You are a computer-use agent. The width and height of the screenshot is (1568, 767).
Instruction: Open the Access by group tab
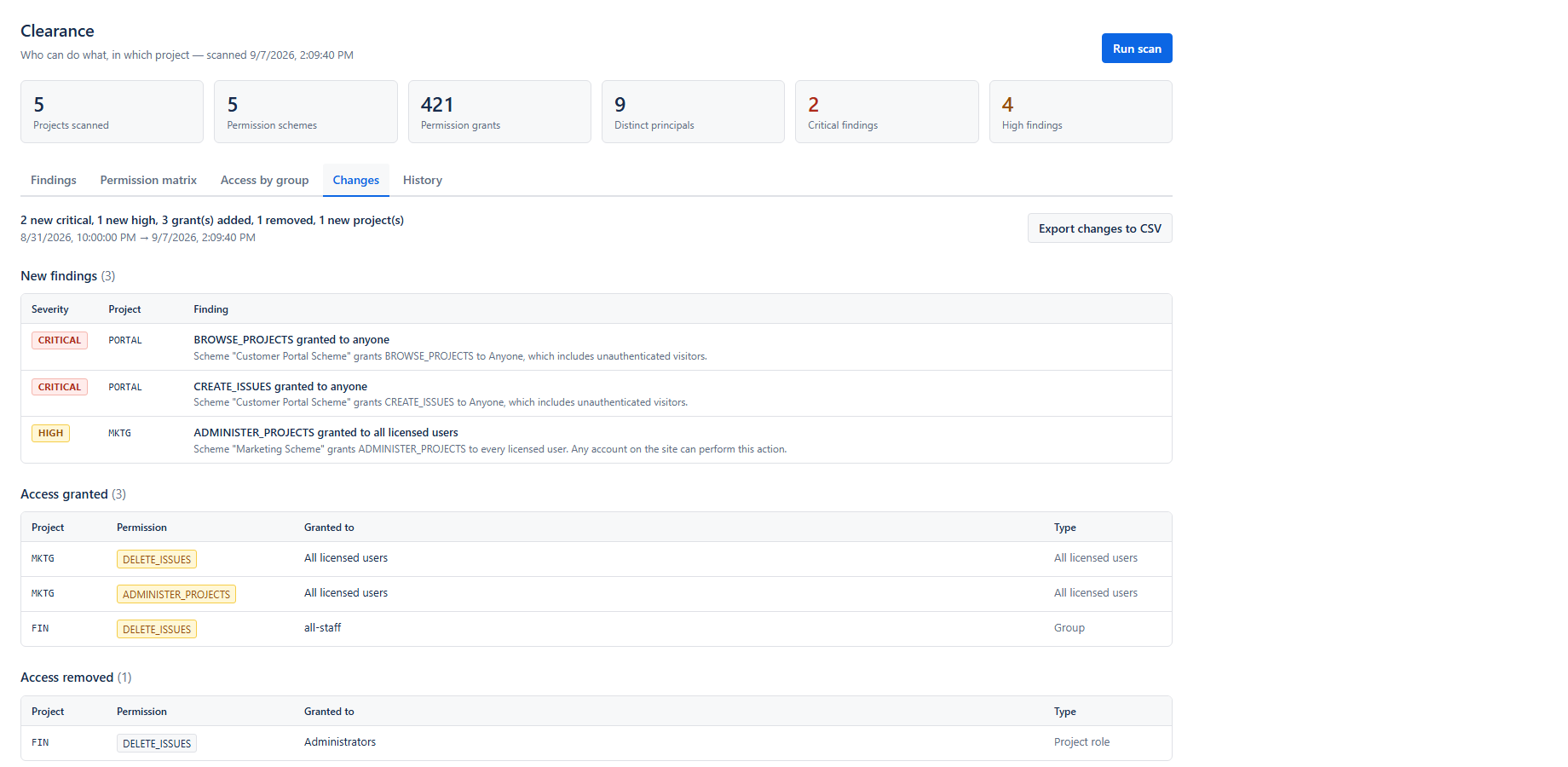264,180
